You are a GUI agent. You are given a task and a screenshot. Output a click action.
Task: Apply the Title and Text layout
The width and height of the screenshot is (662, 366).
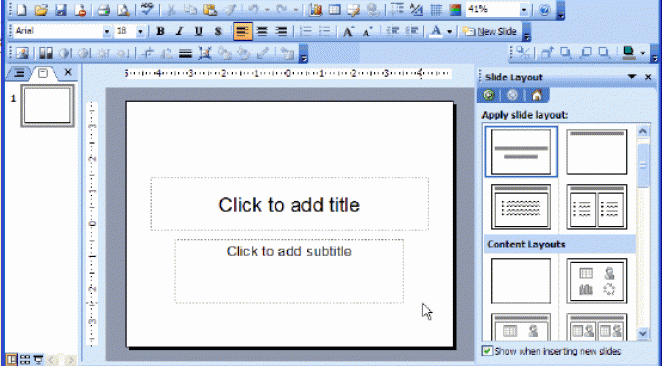[x=521, y=207]
